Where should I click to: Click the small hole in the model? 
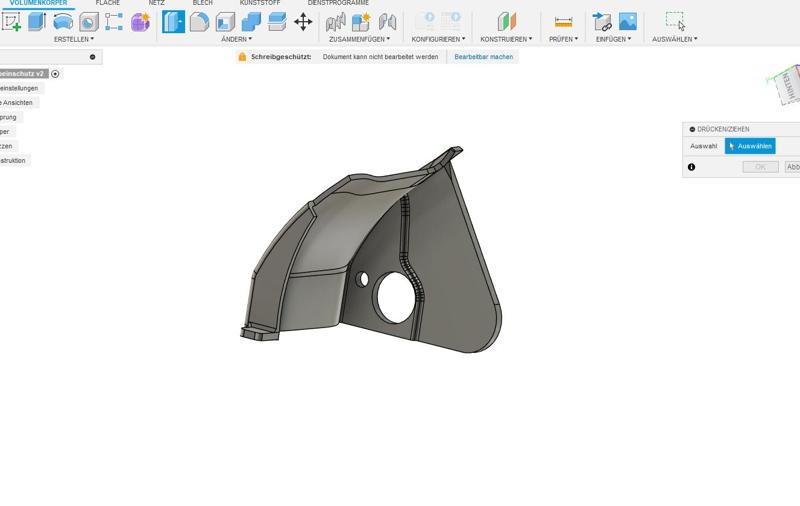click(364, 279)
